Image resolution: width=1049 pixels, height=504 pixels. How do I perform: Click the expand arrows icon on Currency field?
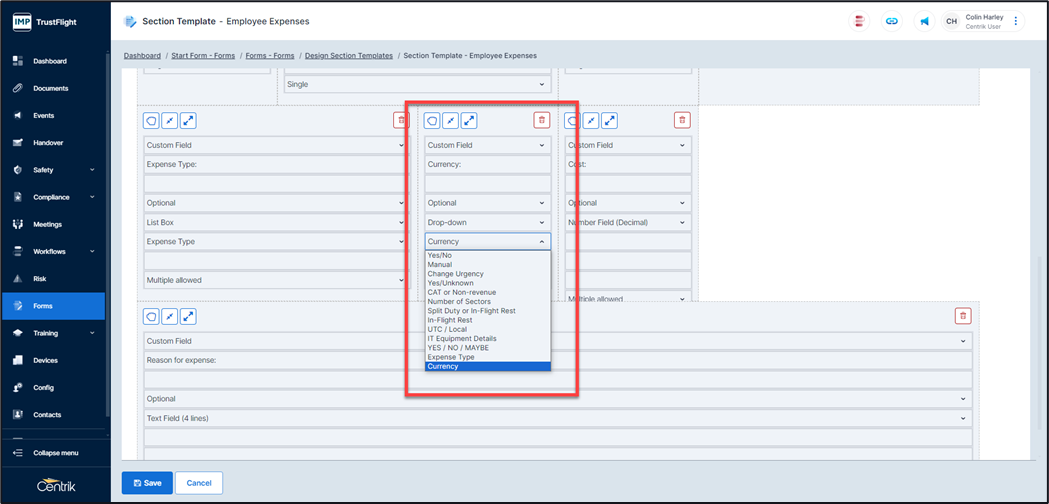tap(469, 120)
